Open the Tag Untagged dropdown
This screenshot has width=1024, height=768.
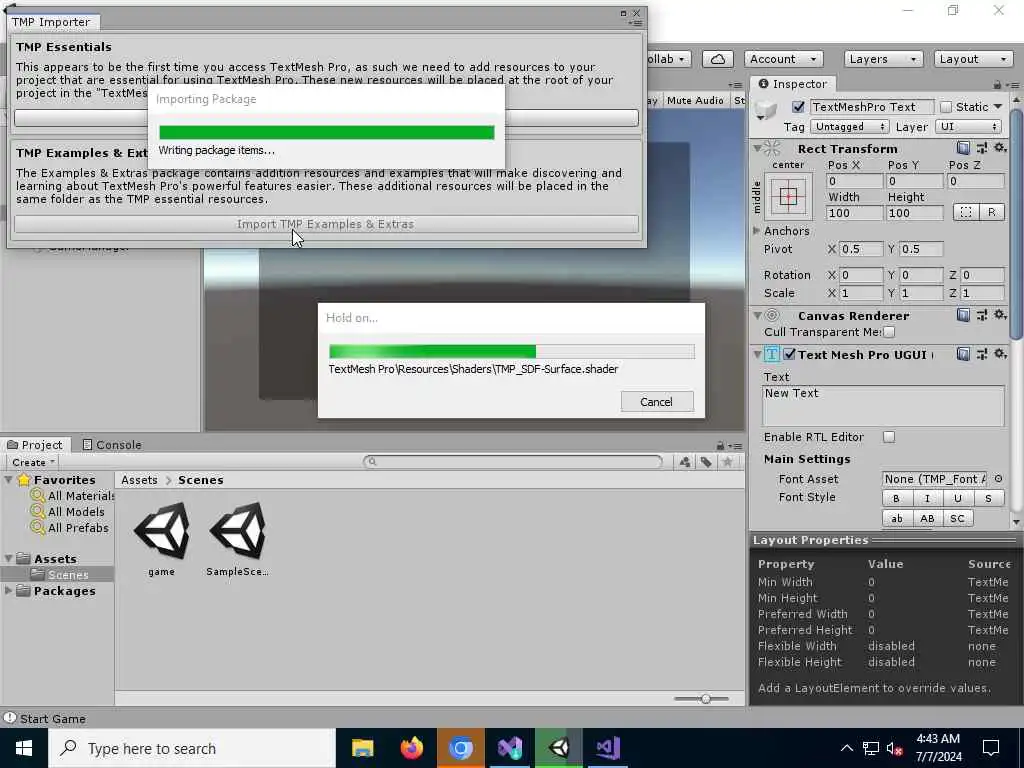point(850,127)
